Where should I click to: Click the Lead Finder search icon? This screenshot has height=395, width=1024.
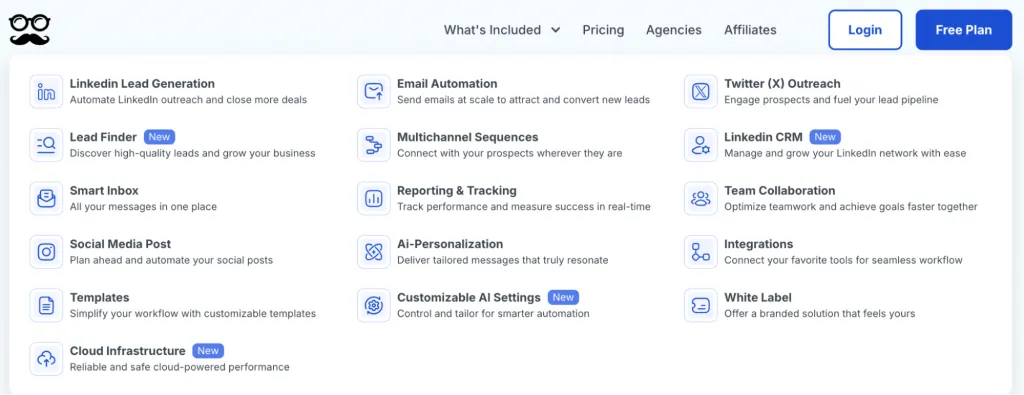point(46,145)
